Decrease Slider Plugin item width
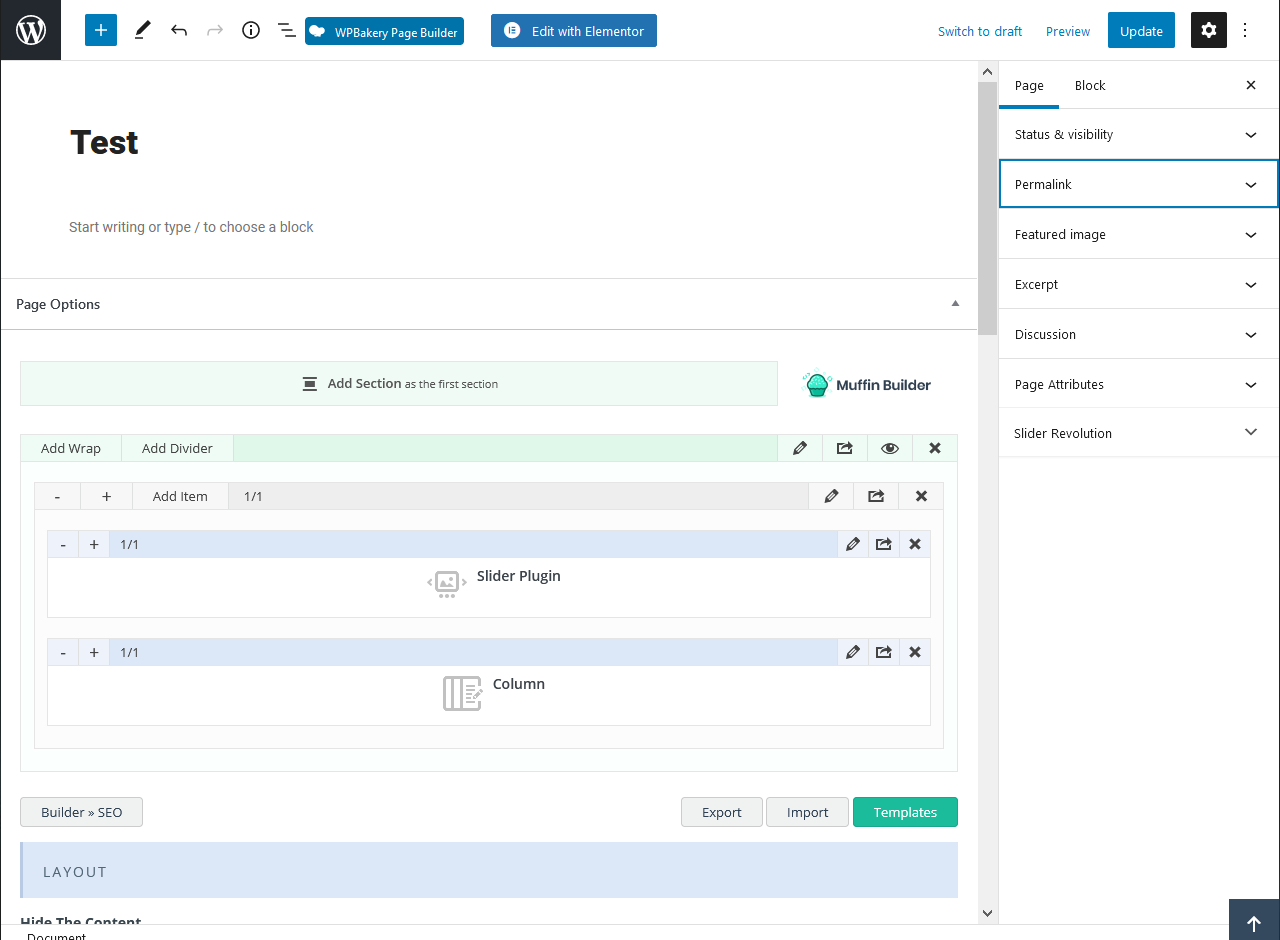Viewport: 1280px width, 940px height. (63, 544)
